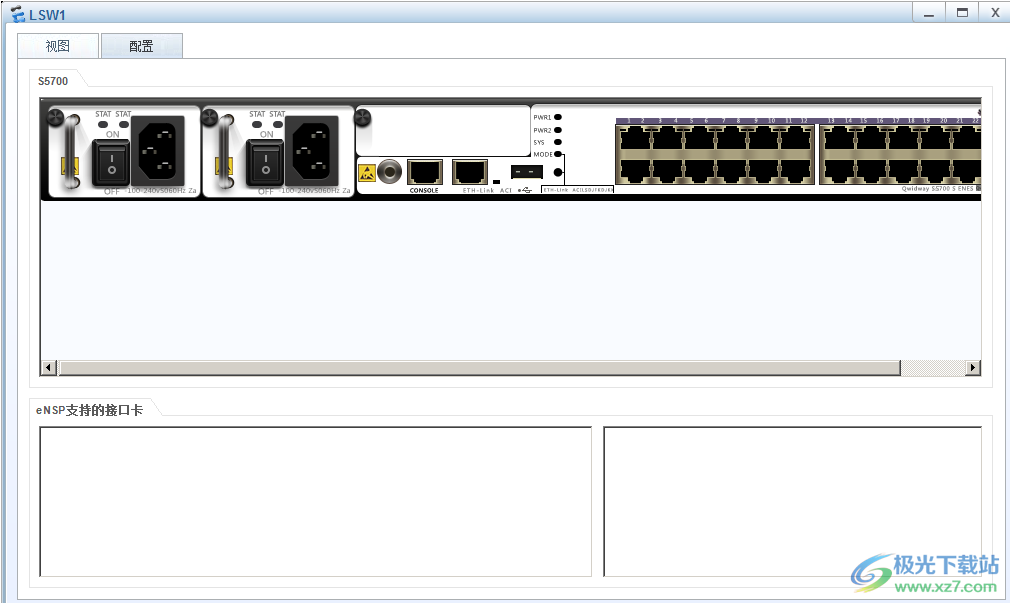Select Ethernet port 2 on the S5700
The image size is (1010, 603).
coord(634,170)
